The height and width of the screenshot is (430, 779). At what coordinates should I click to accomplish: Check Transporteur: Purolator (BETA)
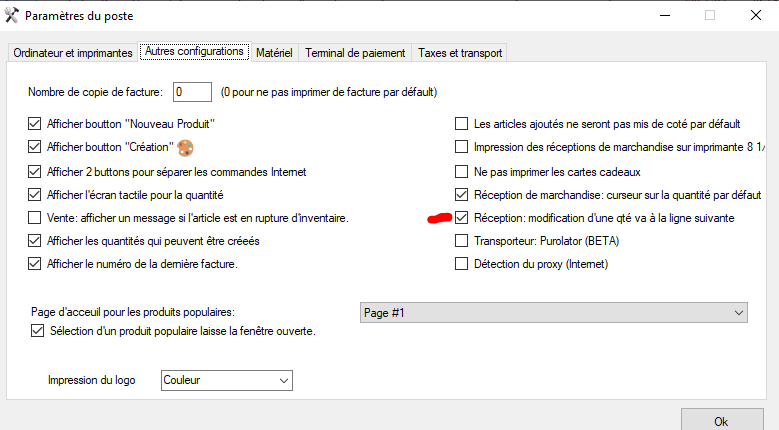[462, 241]
